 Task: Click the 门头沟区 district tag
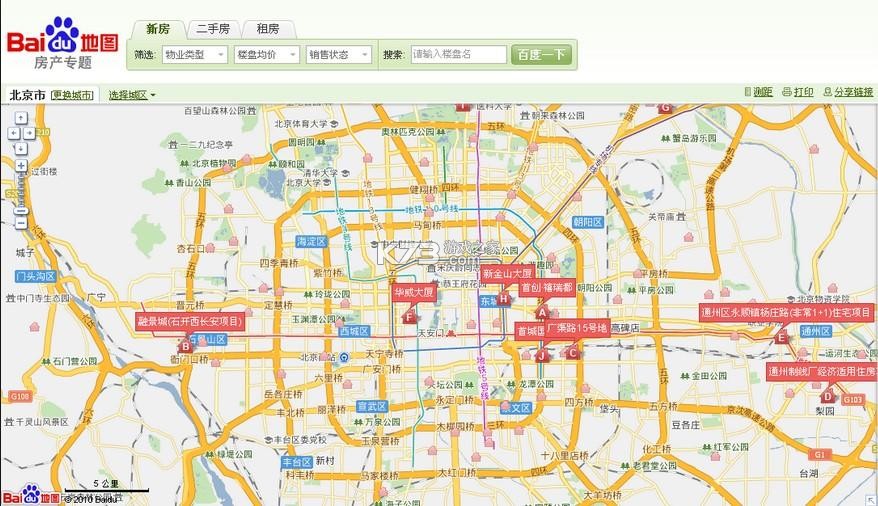click(36, 276)
